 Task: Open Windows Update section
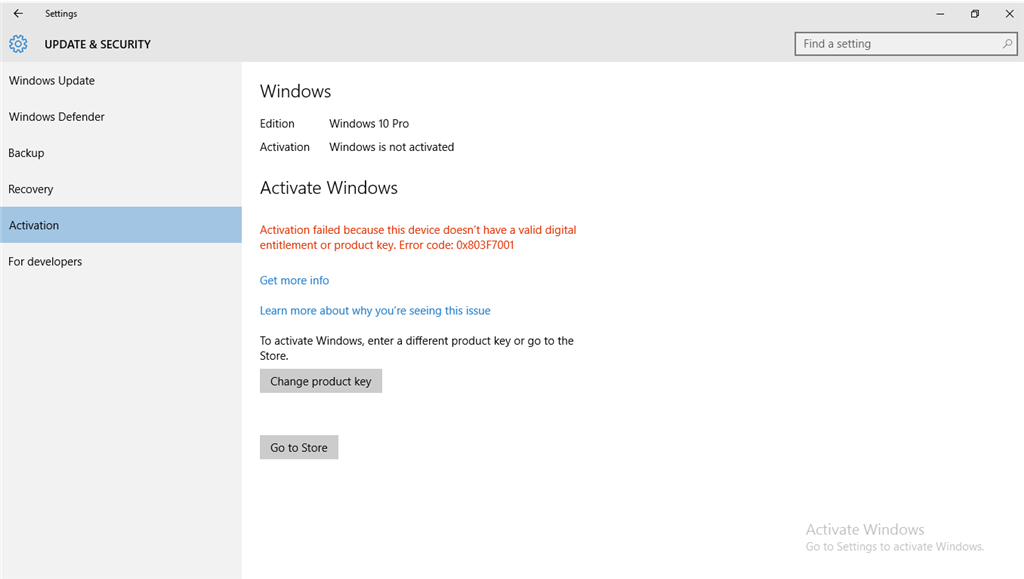pos(121,80)
